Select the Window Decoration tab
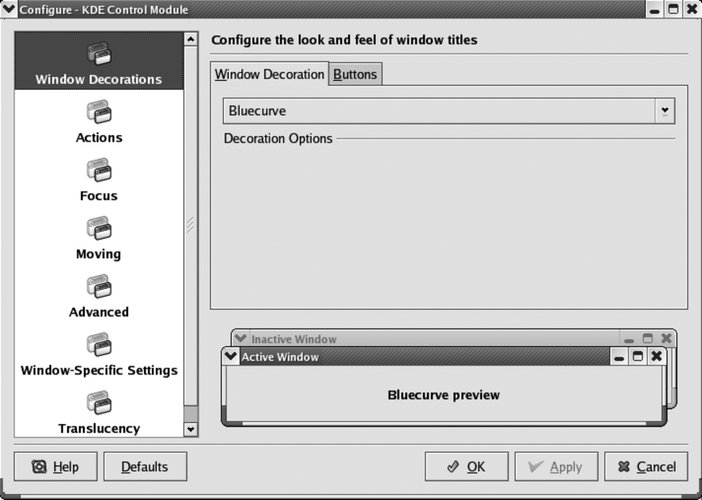Screen dimensions: 702x500 point(270,74)
